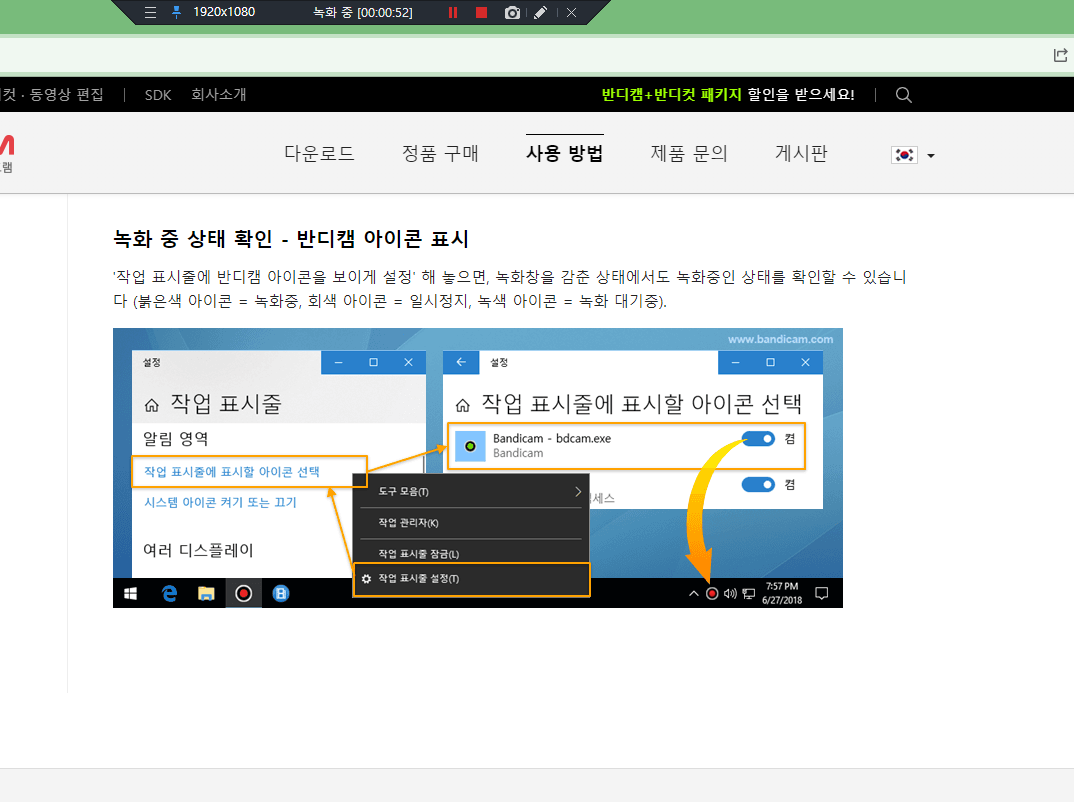Click the 1920x1080 resolution label

tap(224, 12)
